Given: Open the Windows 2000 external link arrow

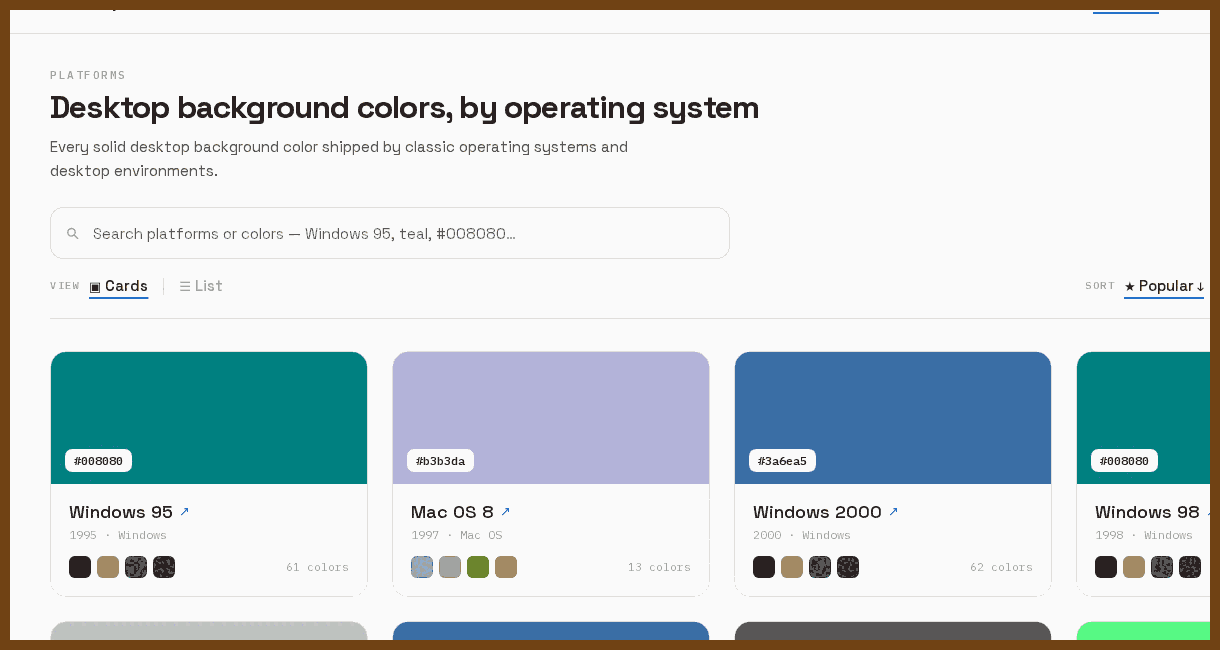Looking at the screenshot, I should click(x=893, y=512).
